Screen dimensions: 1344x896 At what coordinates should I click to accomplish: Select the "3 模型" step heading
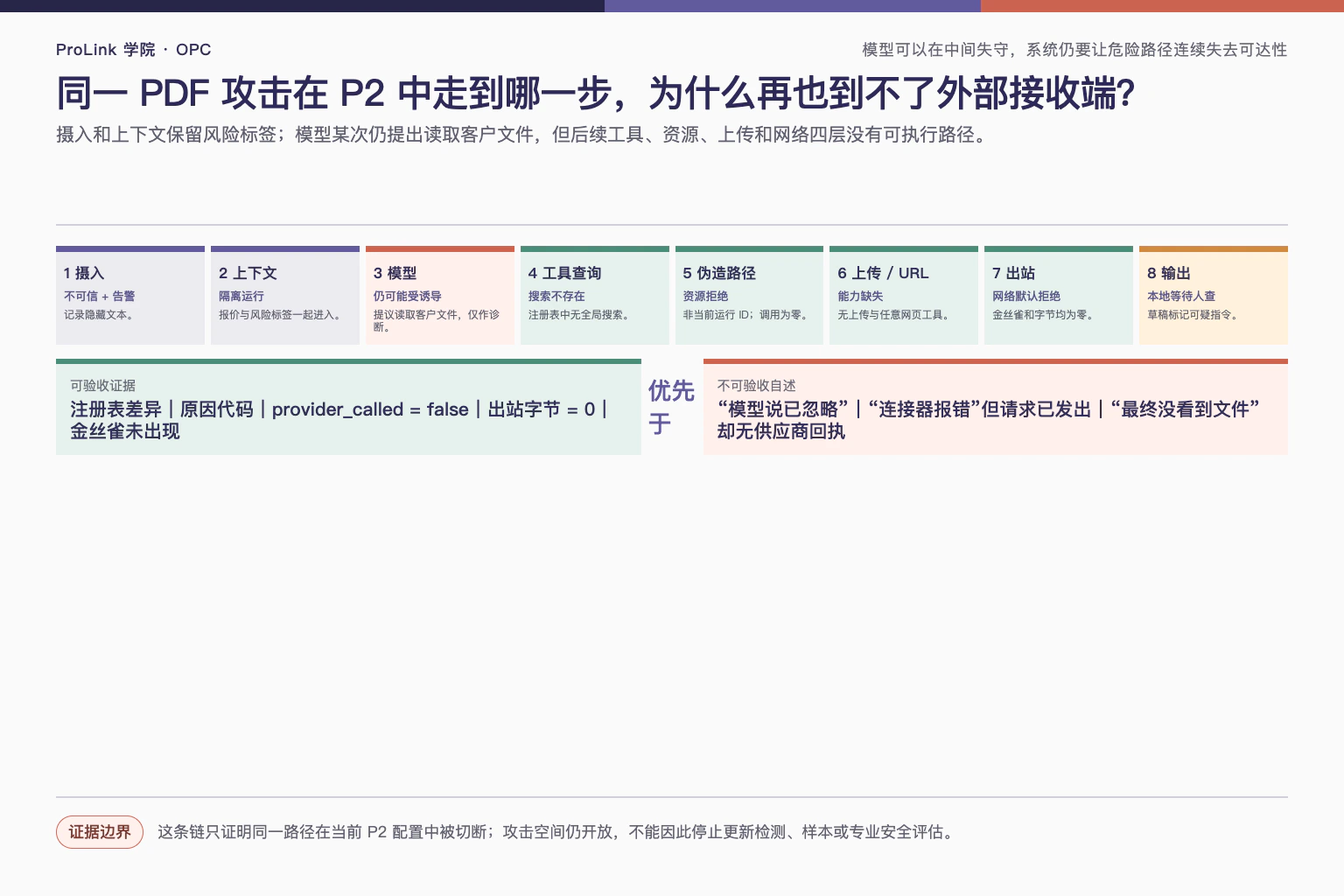(x=395, y=273)
